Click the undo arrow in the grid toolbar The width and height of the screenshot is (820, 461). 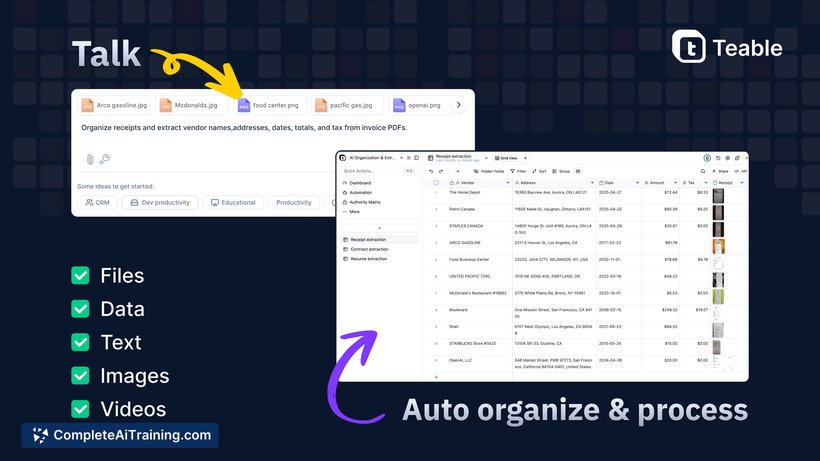coord(431,171)
